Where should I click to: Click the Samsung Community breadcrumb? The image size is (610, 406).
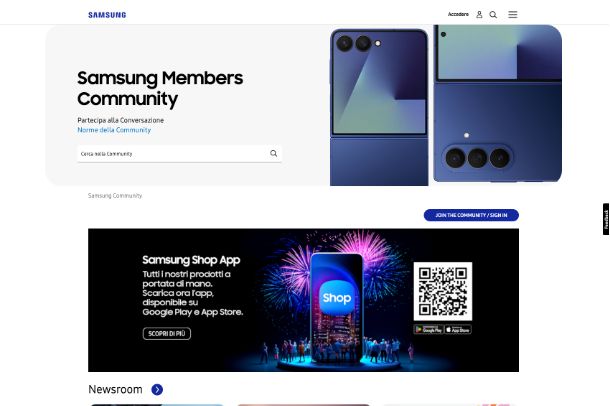click(115, 196)
